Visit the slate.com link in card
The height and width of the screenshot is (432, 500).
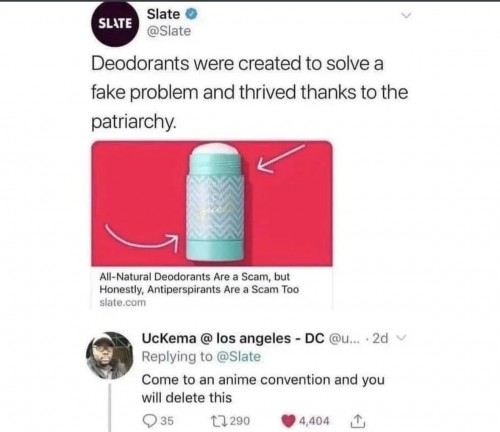(123, 302)
